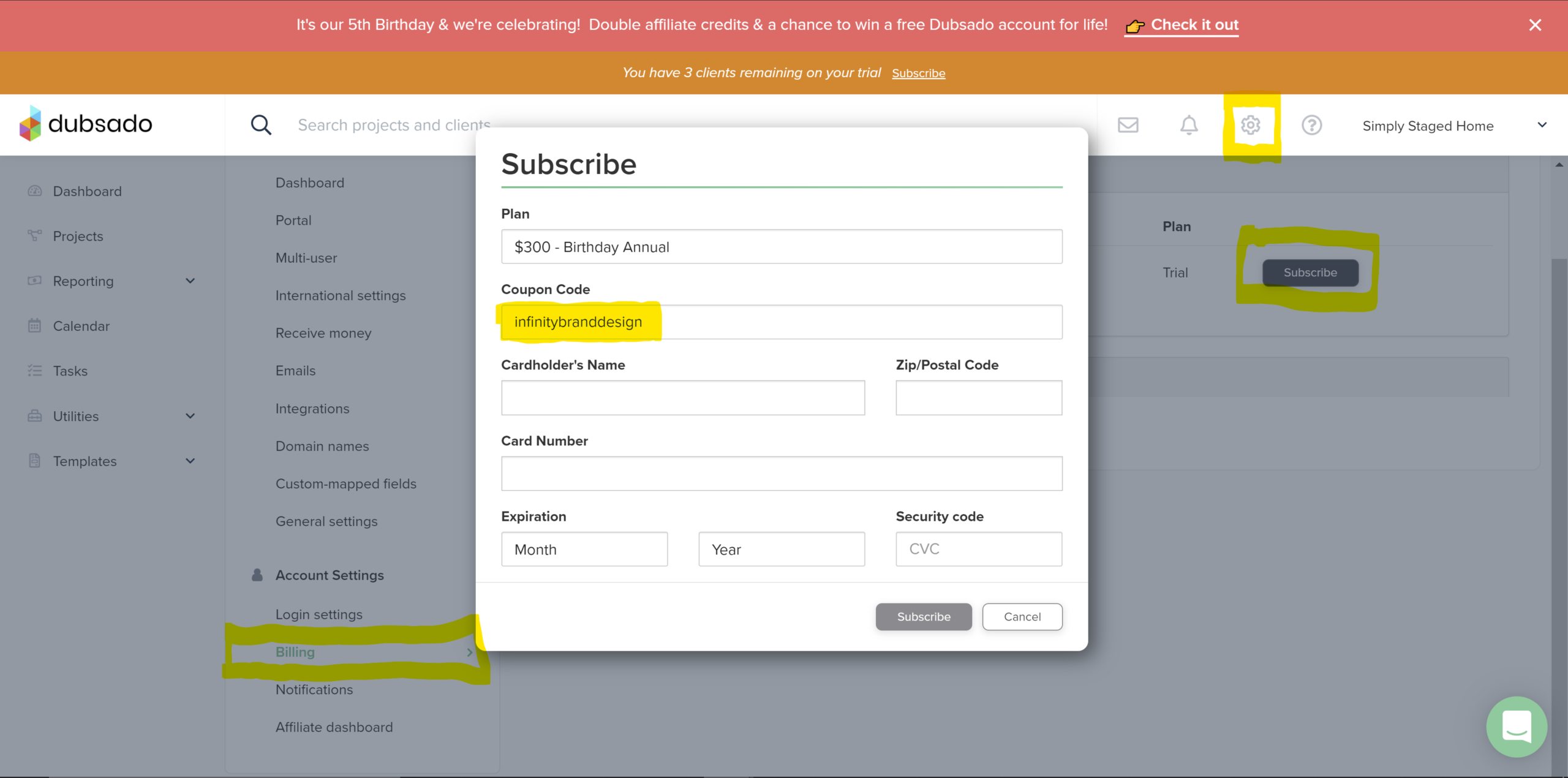Click the Cancel button in dialog

(1022, 617)
